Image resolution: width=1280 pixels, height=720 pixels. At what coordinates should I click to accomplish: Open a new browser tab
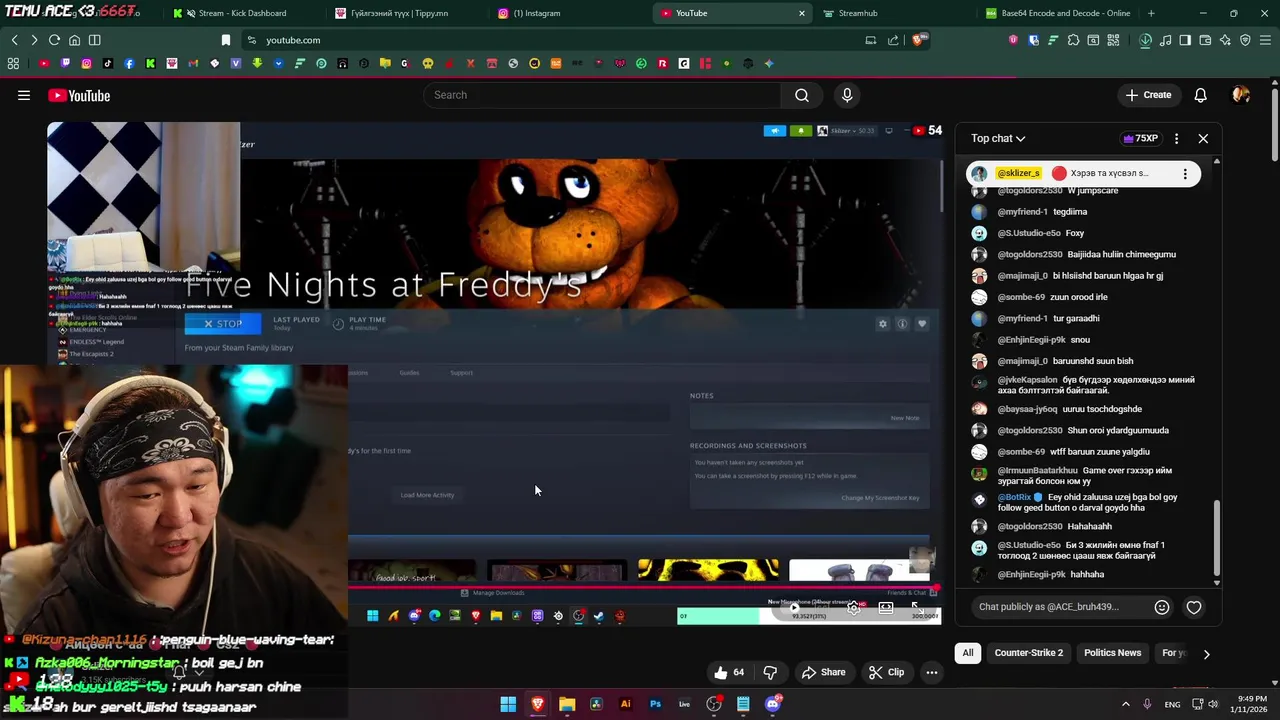tap(1151, 13)
